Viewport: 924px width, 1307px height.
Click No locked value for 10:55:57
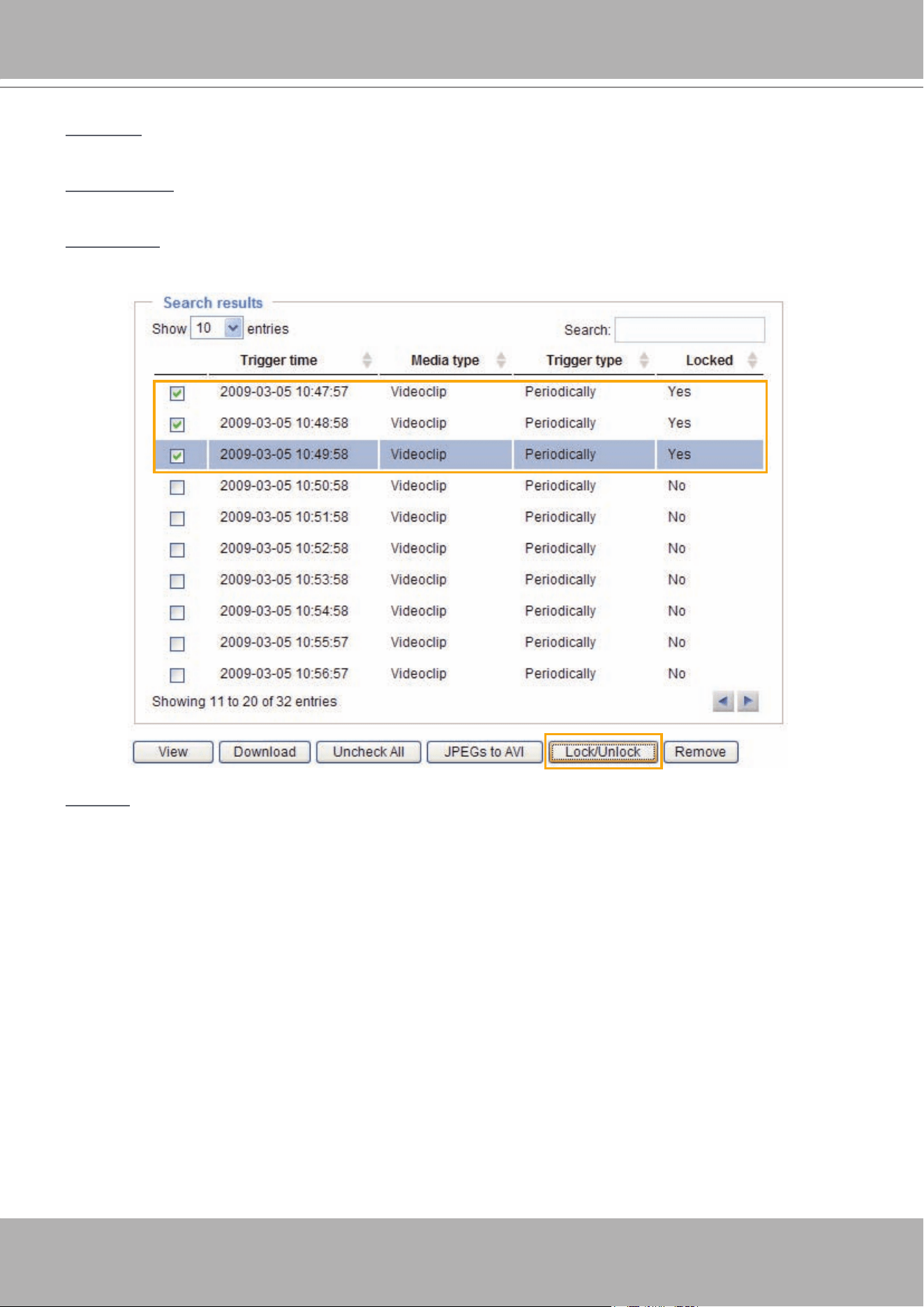pos(677,642)
